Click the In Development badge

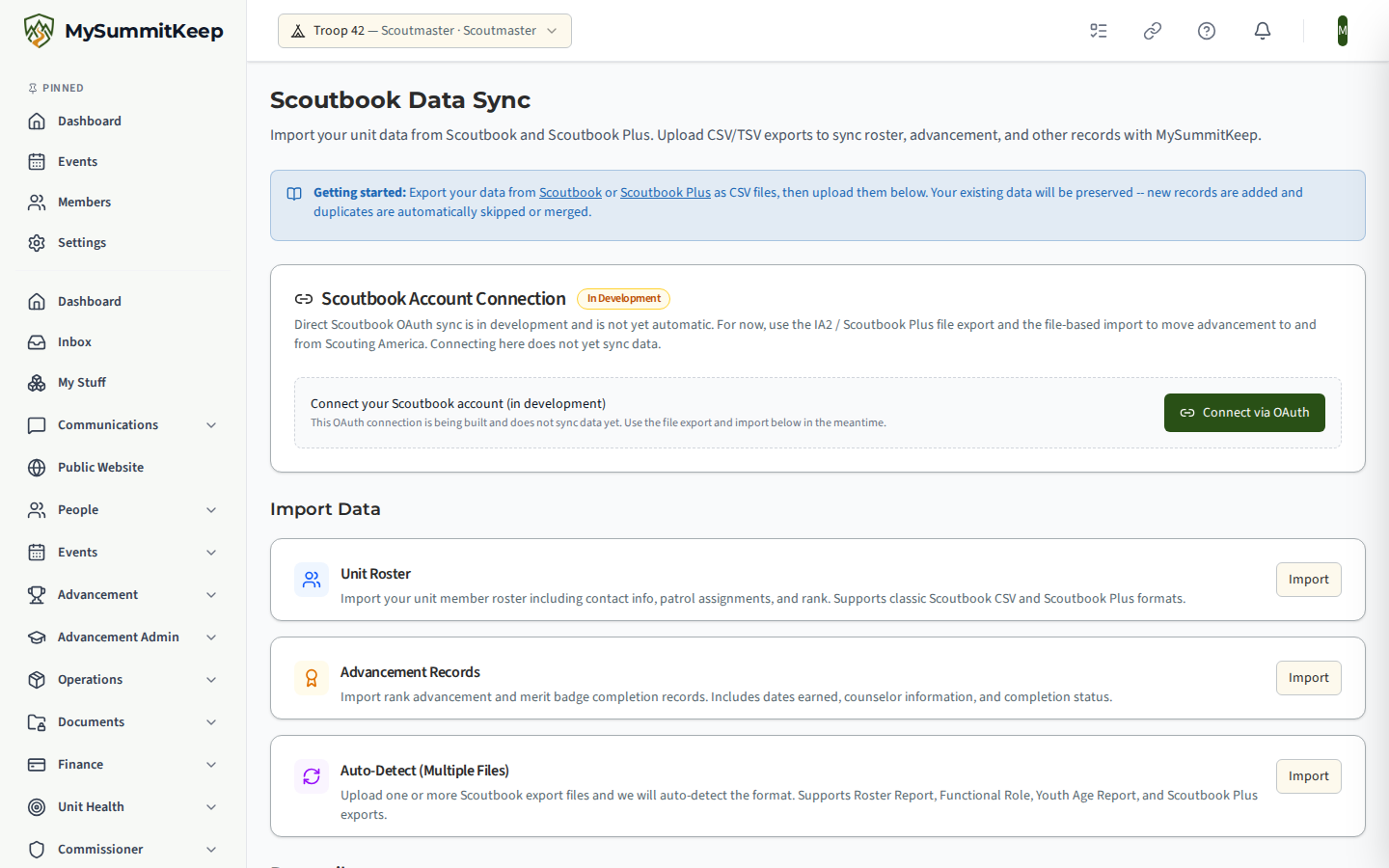623,299
